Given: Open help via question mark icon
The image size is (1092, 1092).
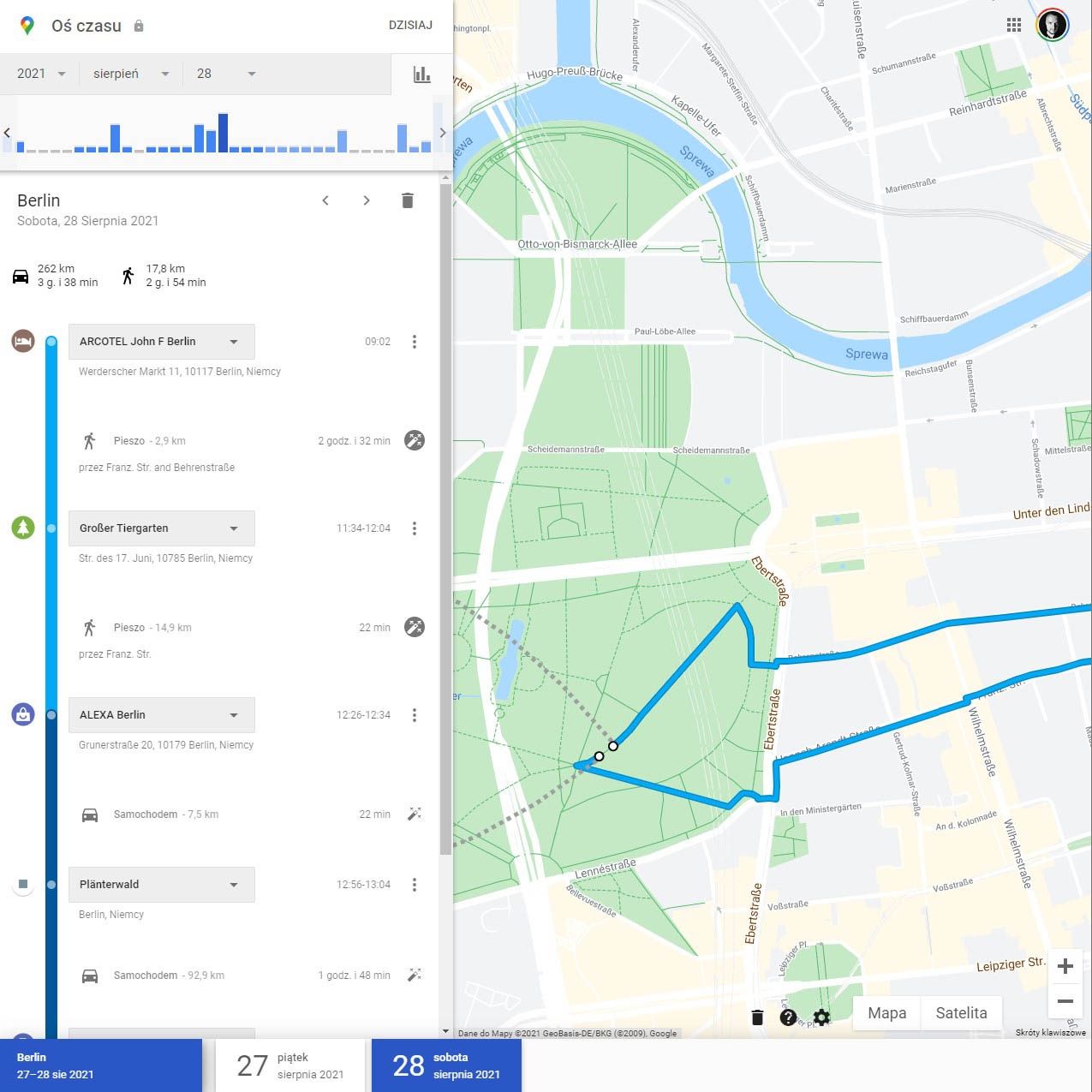Looking at the screenshot, I should [x=788, y=1017].
